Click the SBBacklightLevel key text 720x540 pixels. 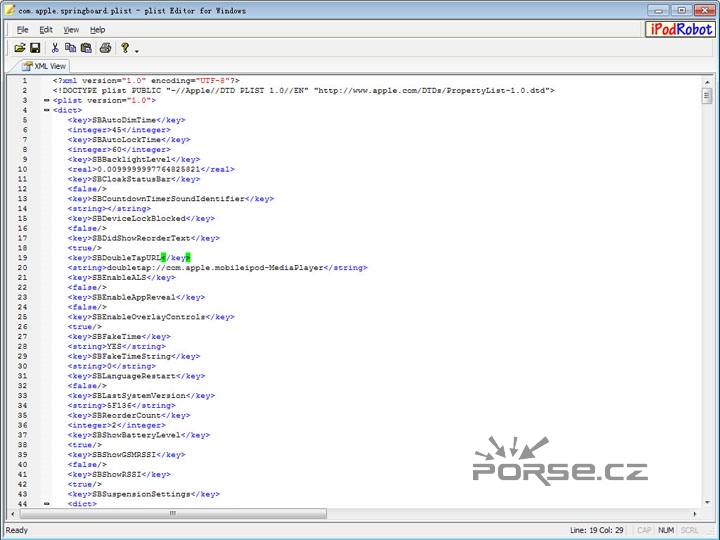point(131,159)
